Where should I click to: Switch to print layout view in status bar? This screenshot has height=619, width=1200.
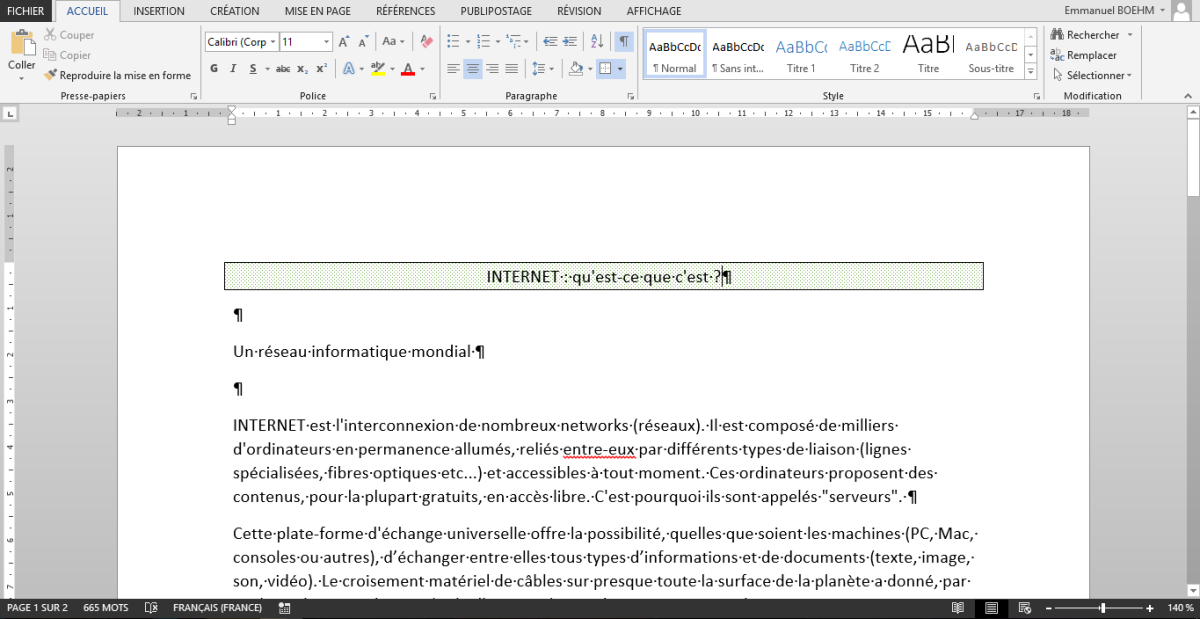tap(991, 608)
